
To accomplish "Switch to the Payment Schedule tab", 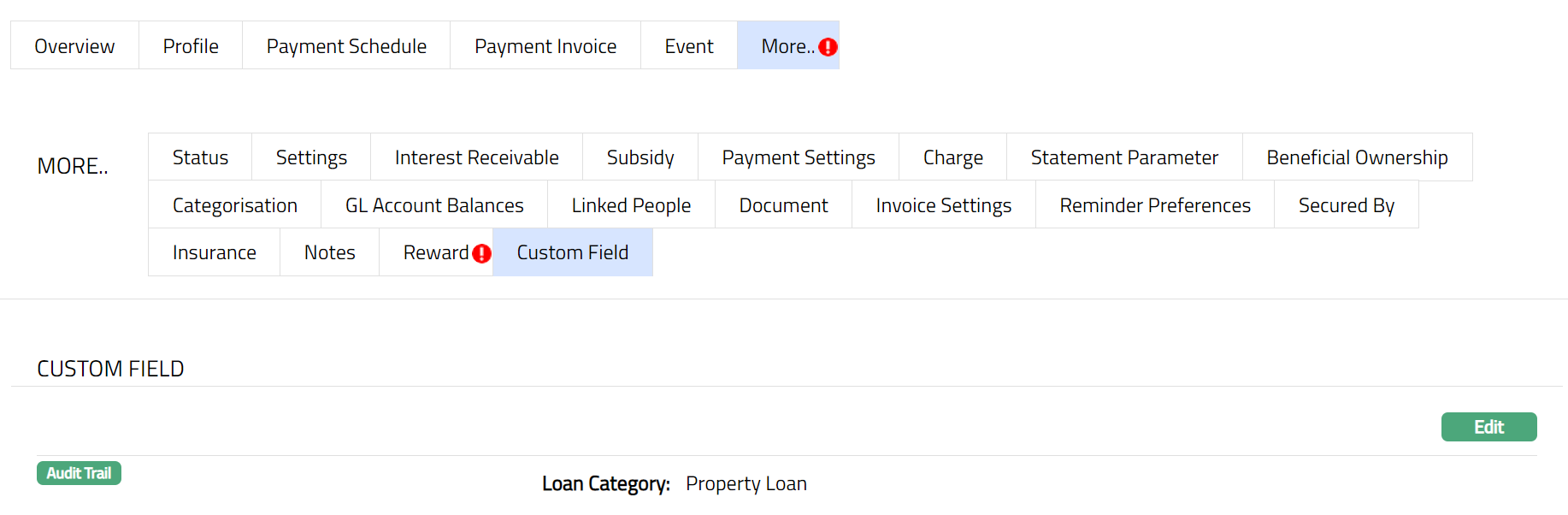I will (x=346, y=46).
